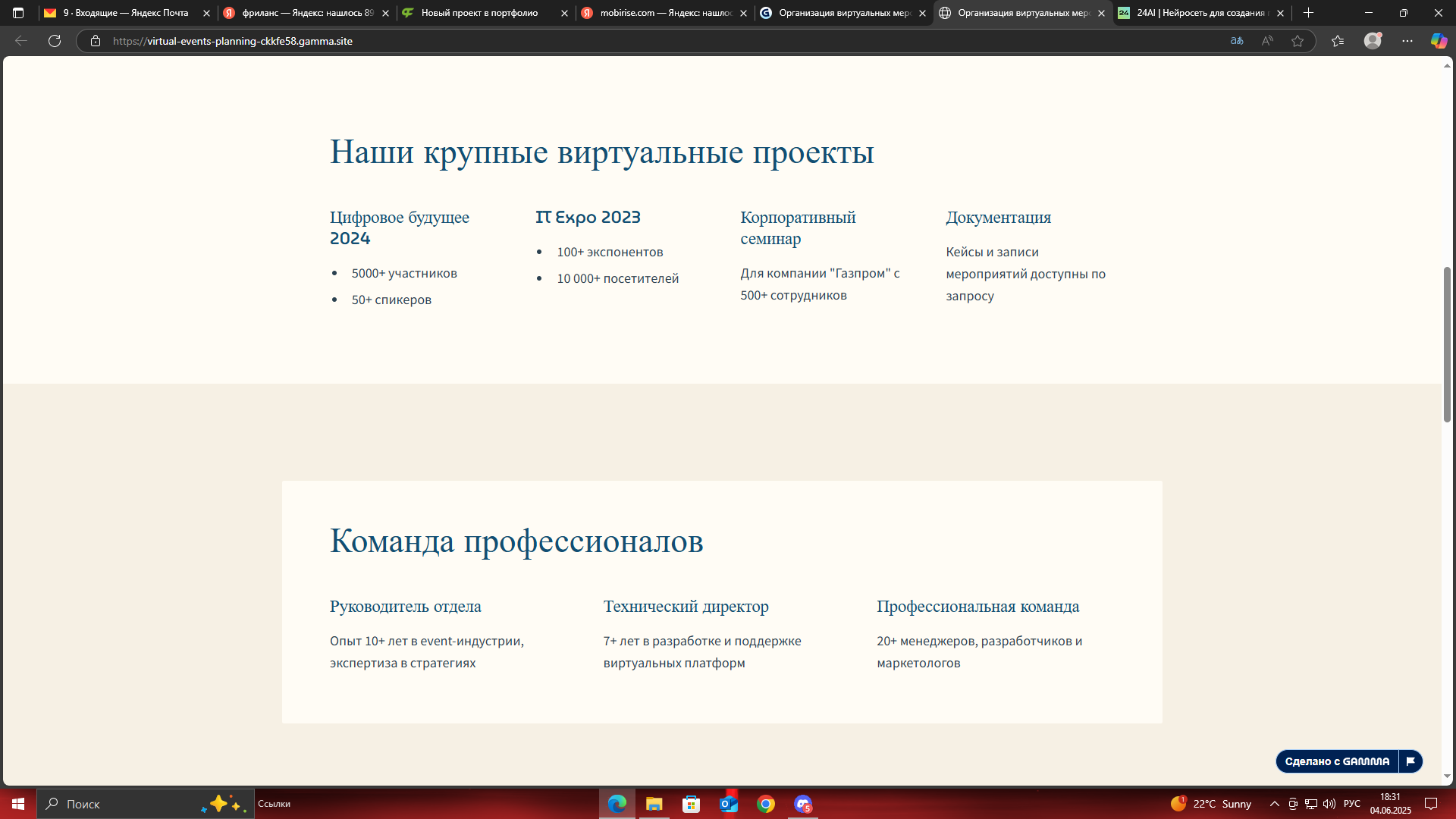Close the mobirise.com tab
The image size is (1456, 819).
pos(744,13)
